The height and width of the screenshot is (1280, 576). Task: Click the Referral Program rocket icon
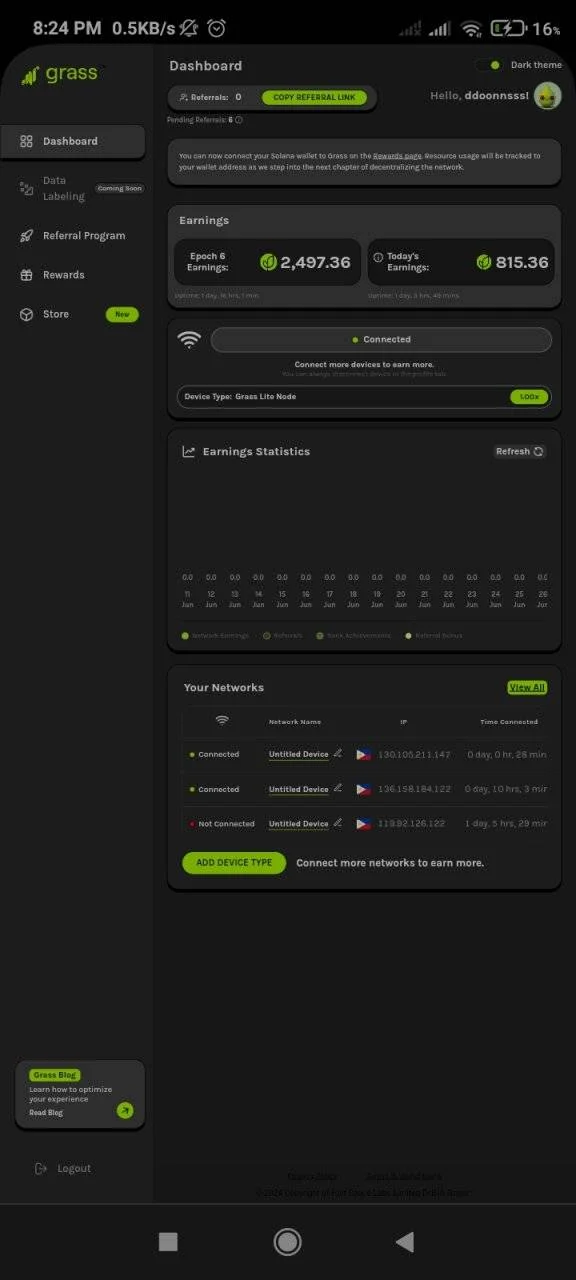click(x=27, y=236)
